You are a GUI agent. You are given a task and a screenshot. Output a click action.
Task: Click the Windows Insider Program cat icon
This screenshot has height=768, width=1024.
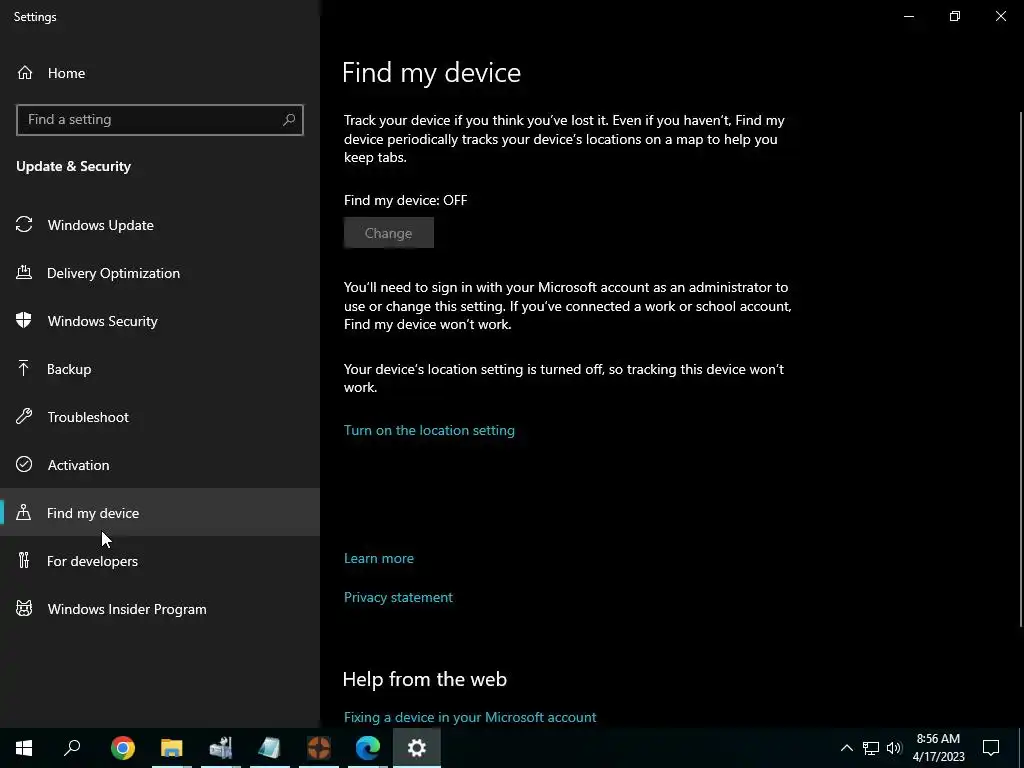[x=24, y=609]
